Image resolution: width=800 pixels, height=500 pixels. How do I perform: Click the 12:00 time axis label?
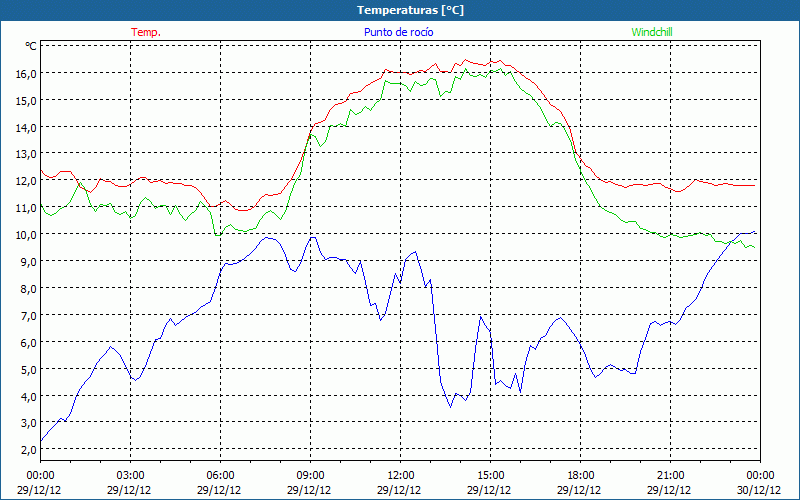click(x=401, y=476)
